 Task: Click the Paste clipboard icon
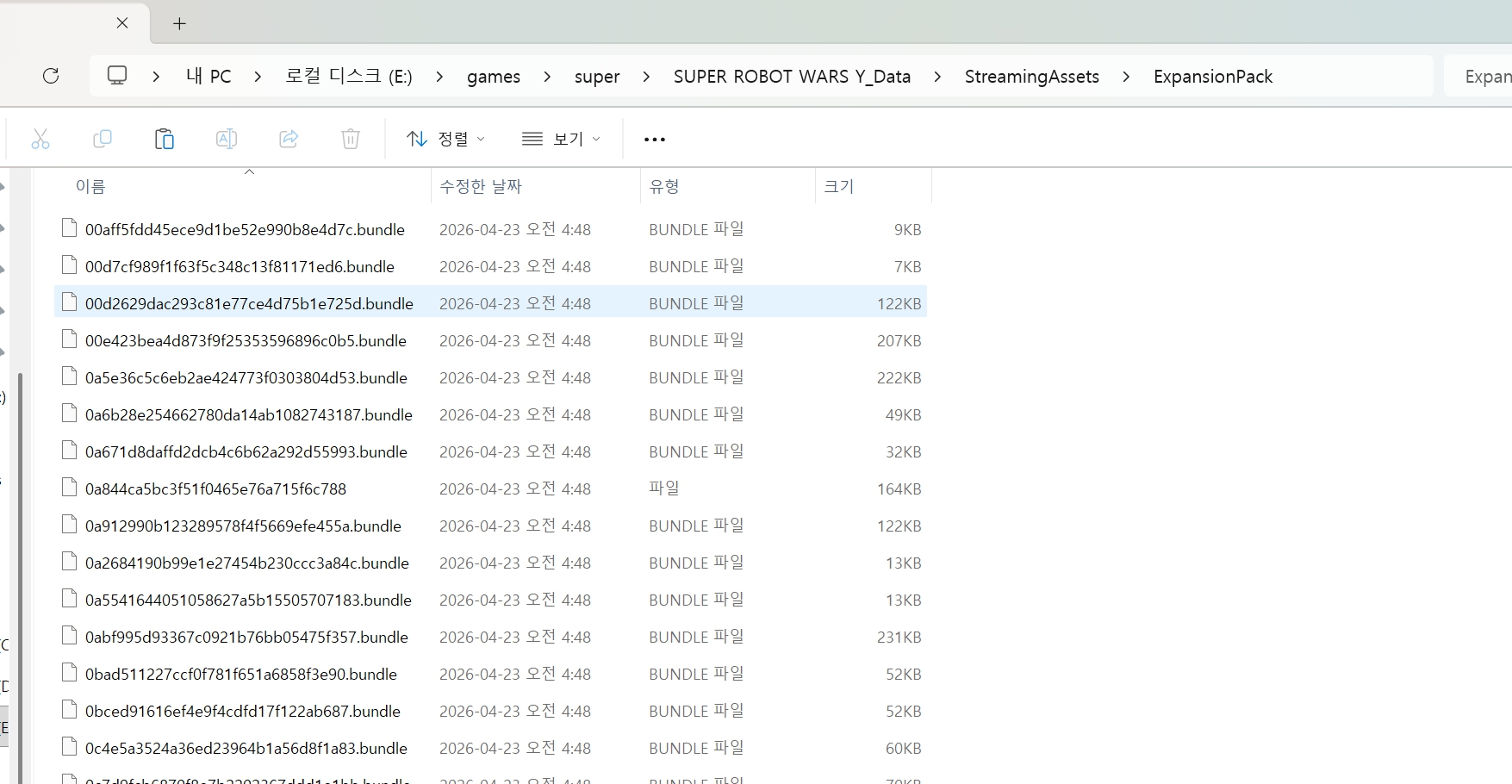coord(164,139)
